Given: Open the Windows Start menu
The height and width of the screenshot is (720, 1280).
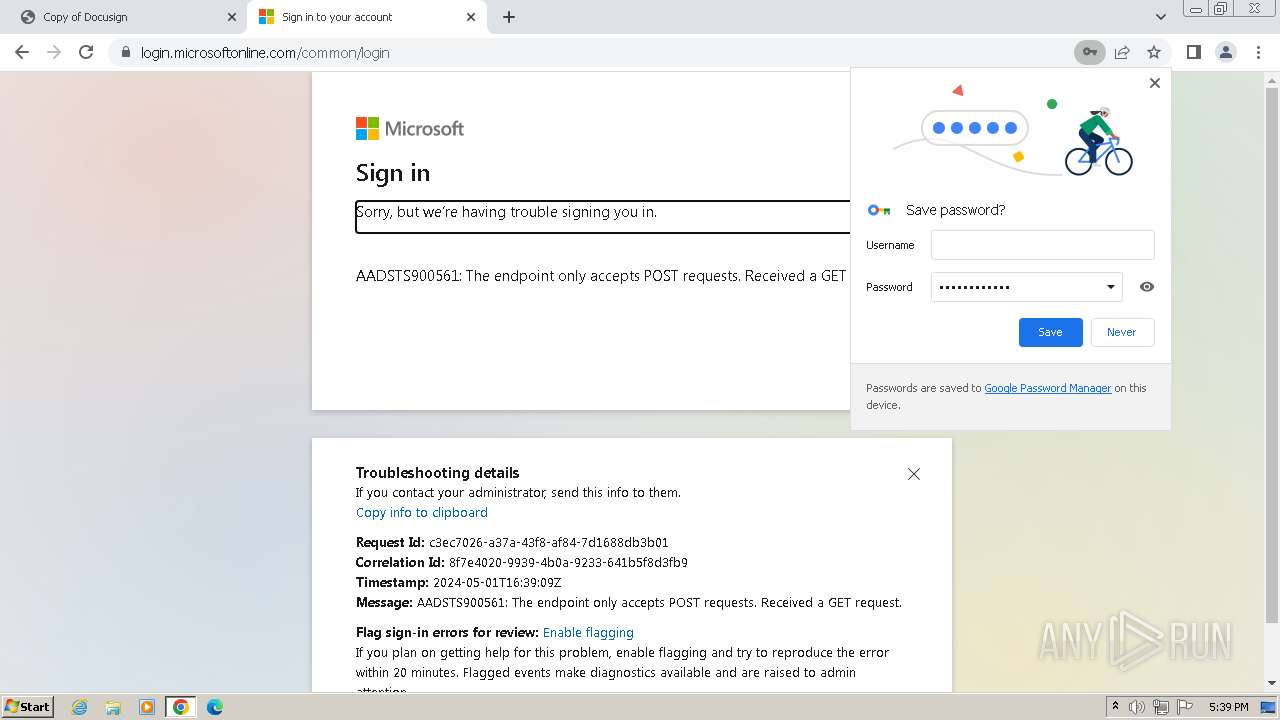Looking at the screenshot, I should [27, 706].
